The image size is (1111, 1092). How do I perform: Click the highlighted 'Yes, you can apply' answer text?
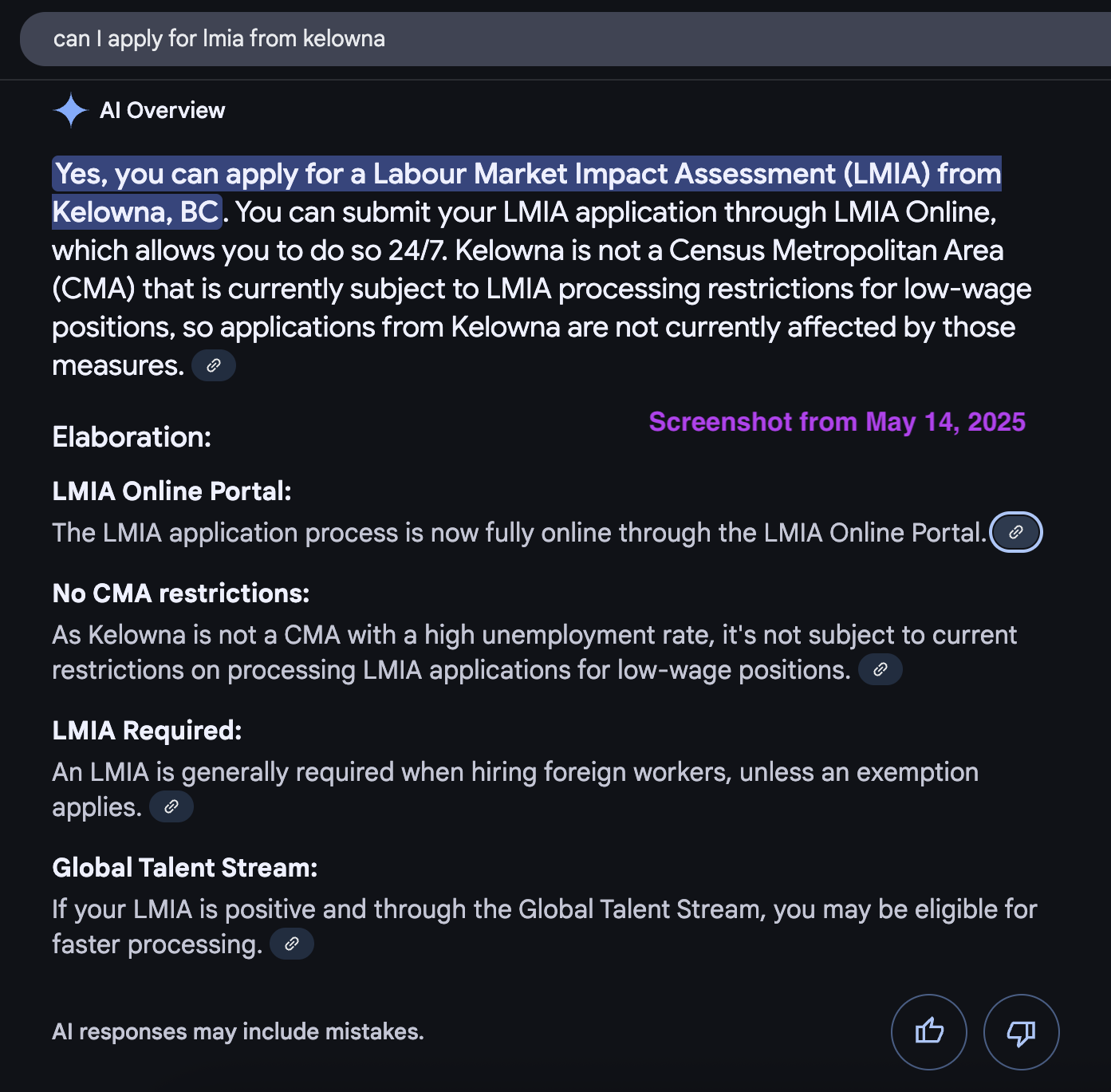coord(526,193)
